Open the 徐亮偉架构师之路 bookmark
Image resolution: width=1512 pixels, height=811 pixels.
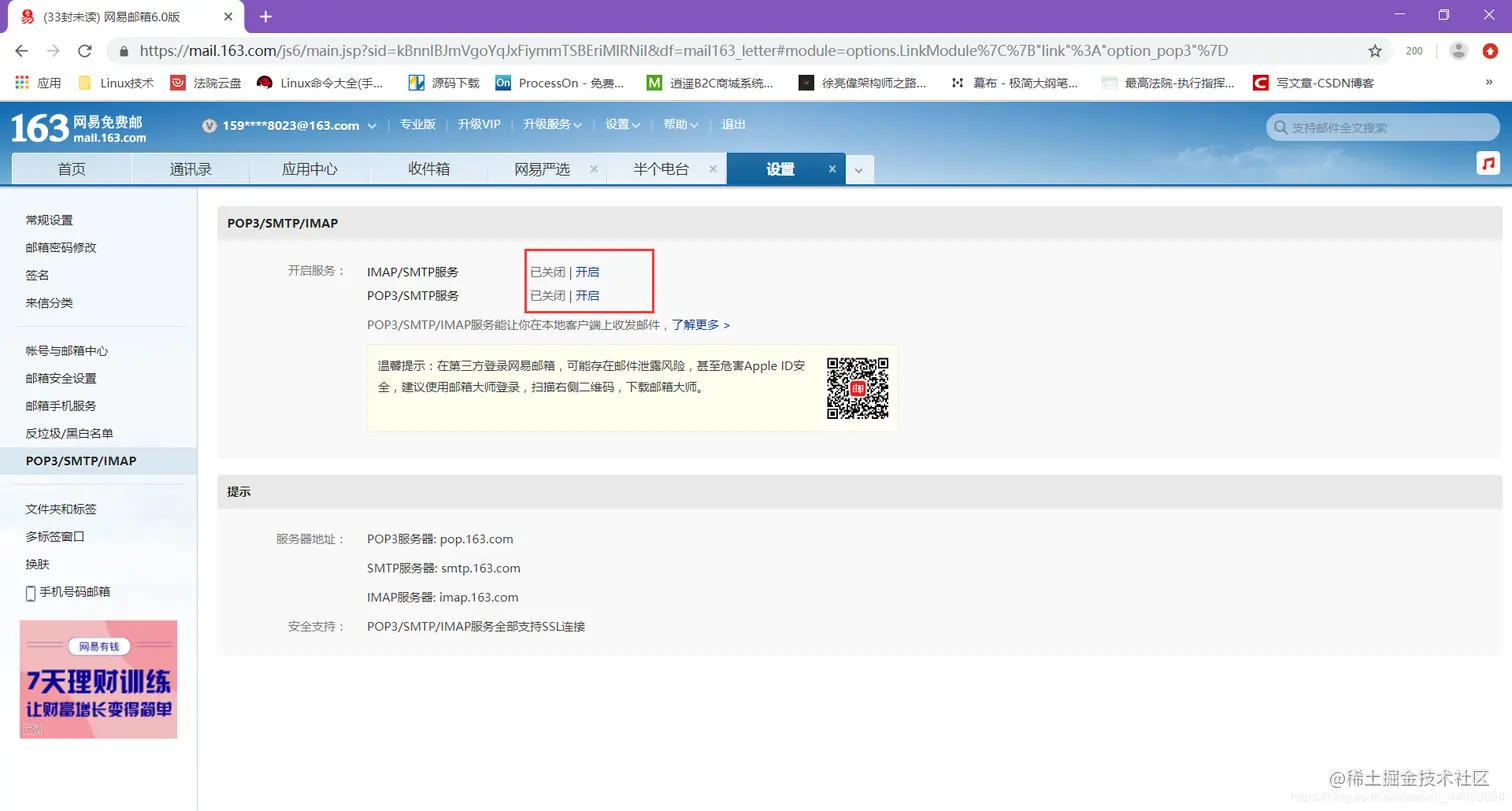point(863,83)
